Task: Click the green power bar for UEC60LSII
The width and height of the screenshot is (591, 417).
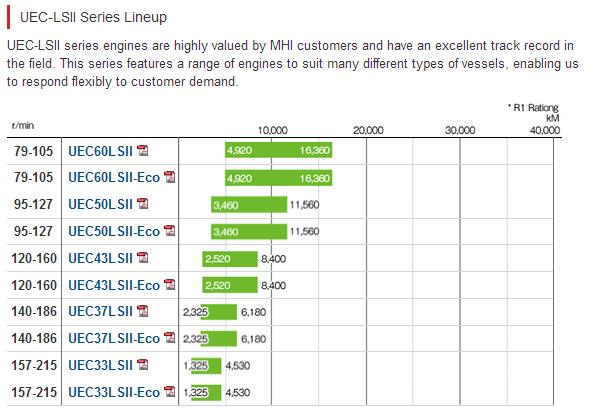Action: pos(279,150)
